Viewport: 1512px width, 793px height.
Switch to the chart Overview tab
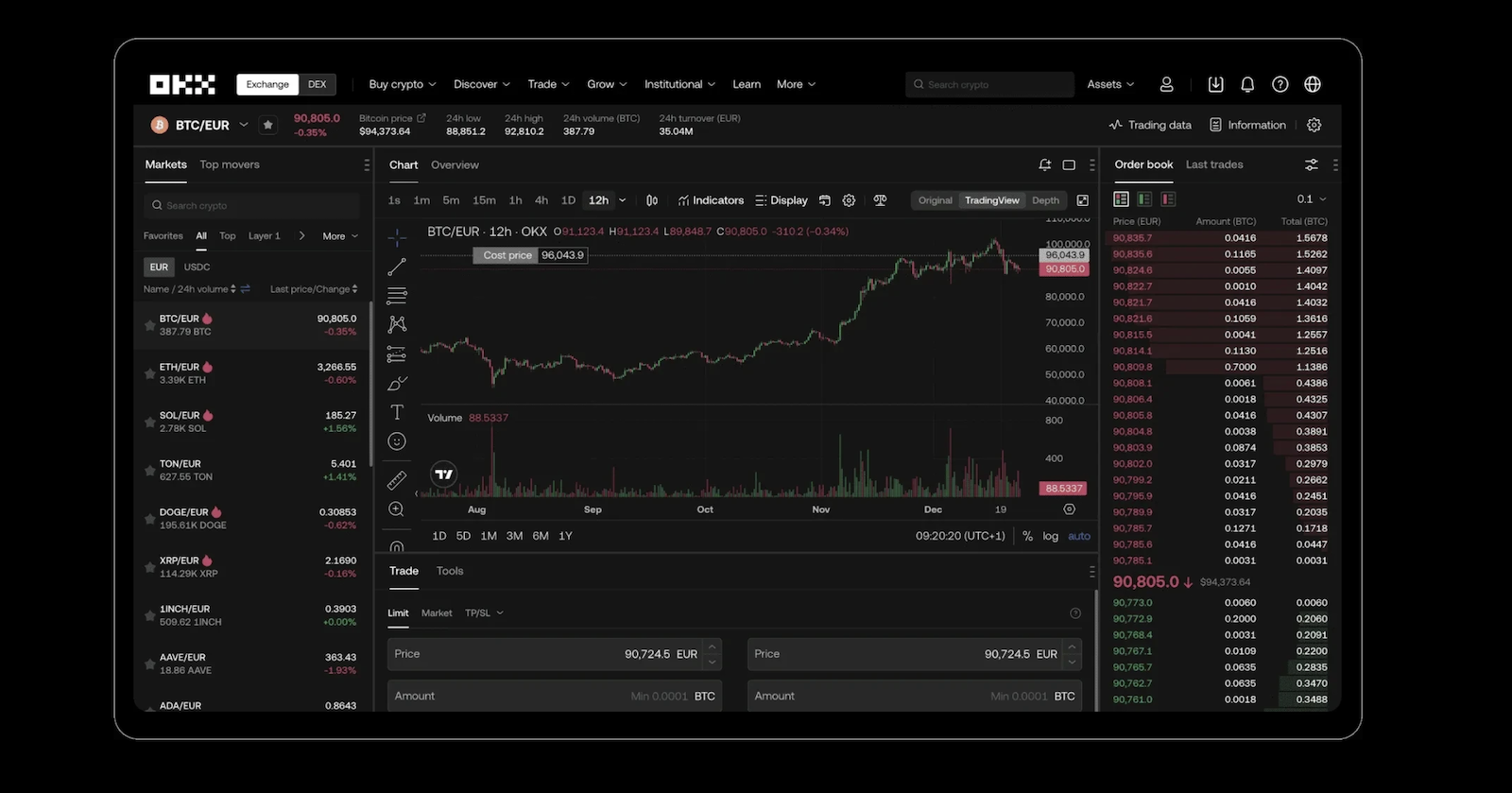[455, 164]
